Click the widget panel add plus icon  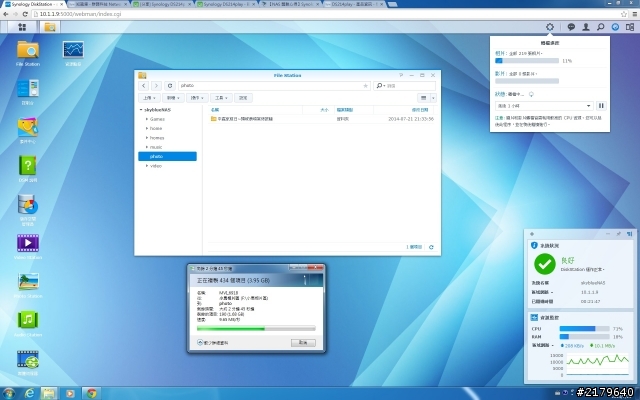pos(532,234)
